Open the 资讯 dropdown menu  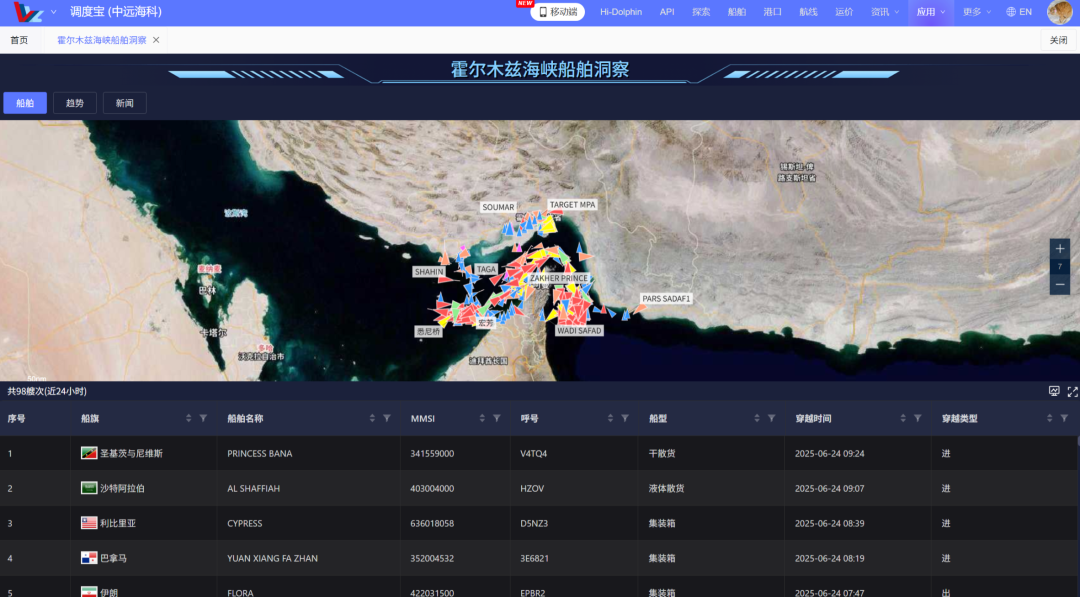(x=884, y=12)
